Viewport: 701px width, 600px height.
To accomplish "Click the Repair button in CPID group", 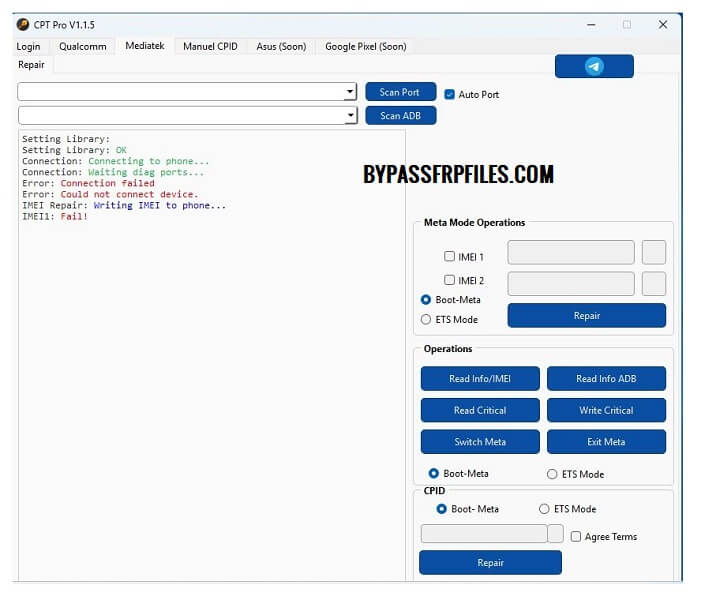I will click(490, 562).
